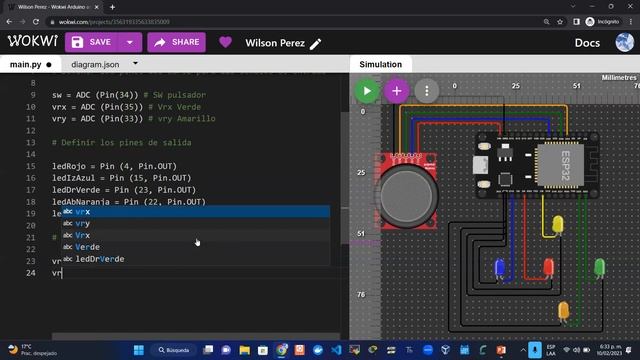Open the simulation three-dot menu

tap(427, 91)
